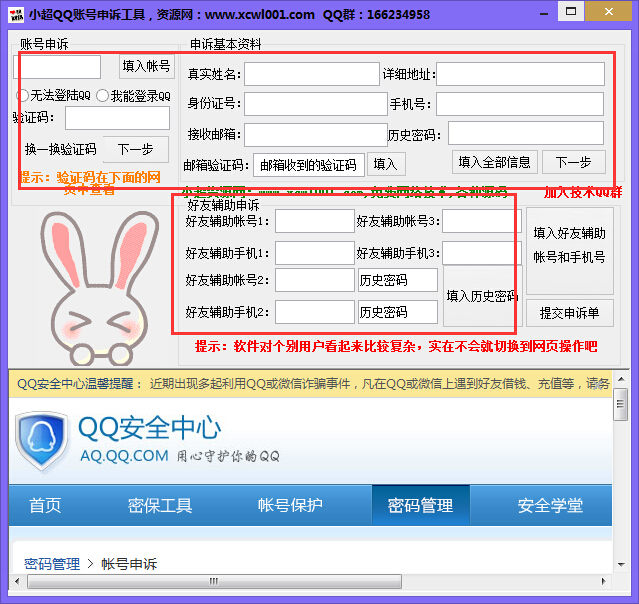Open the 首页 tab
The width and height of the screenshot is (639, 604).
[x=45, y=505]
